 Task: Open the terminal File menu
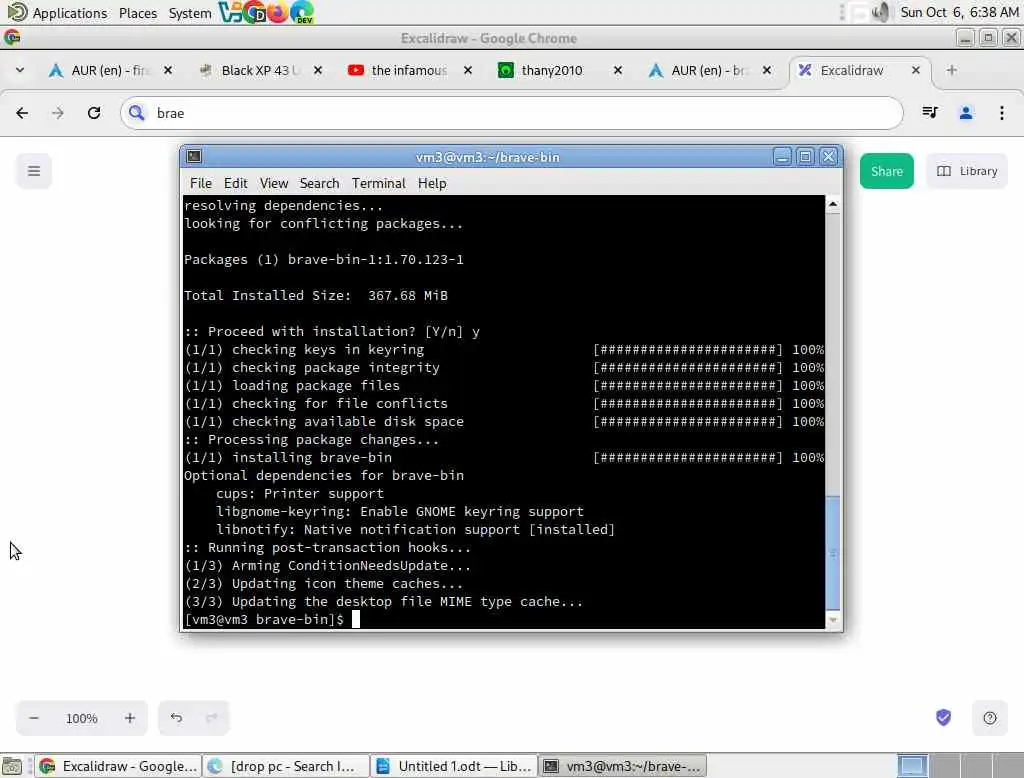point(200,184)
